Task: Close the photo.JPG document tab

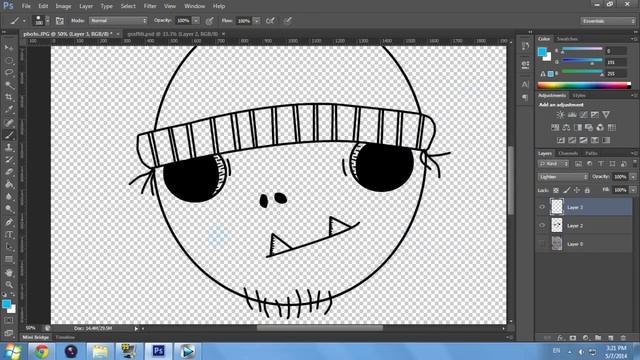Action: coord(118,34)
